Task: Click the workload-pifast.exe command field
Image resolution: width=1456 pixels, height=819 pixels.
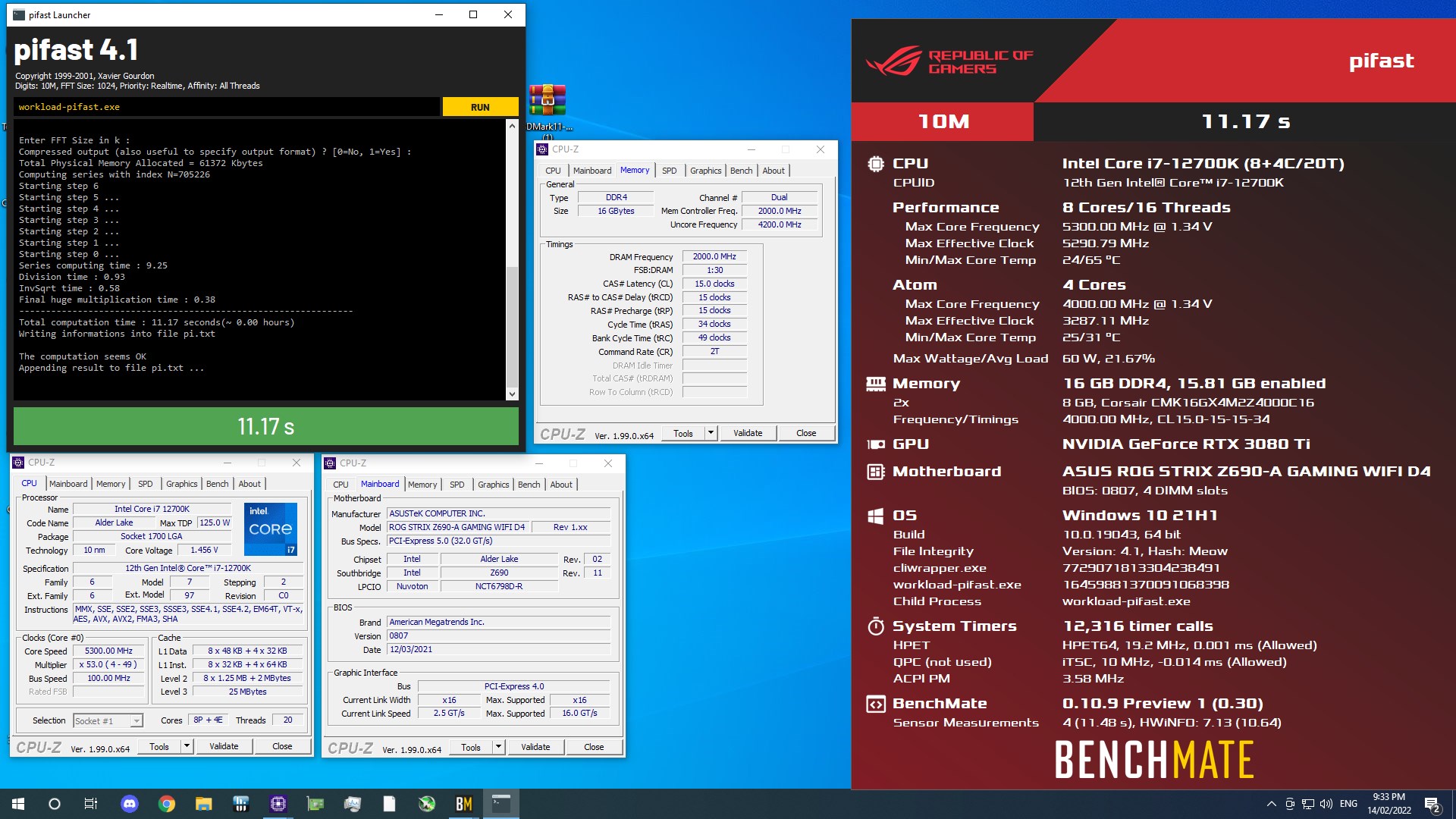Action: click(x=227, y=107)
